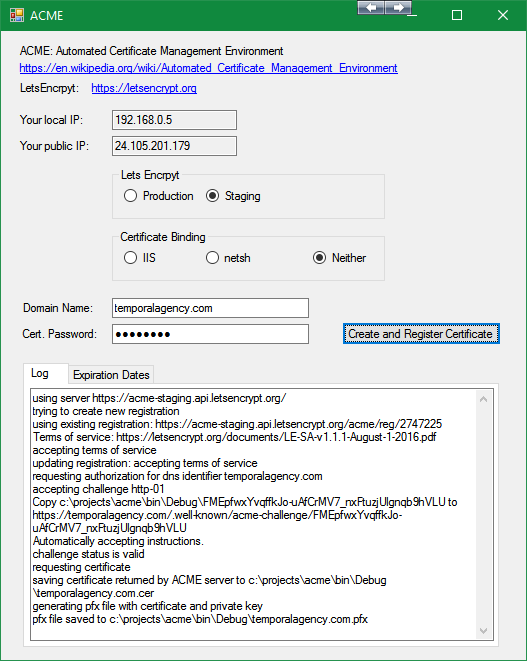Click the log scrollbar down arrow
Screen dimensions: 527x661
tap(484, 631)
